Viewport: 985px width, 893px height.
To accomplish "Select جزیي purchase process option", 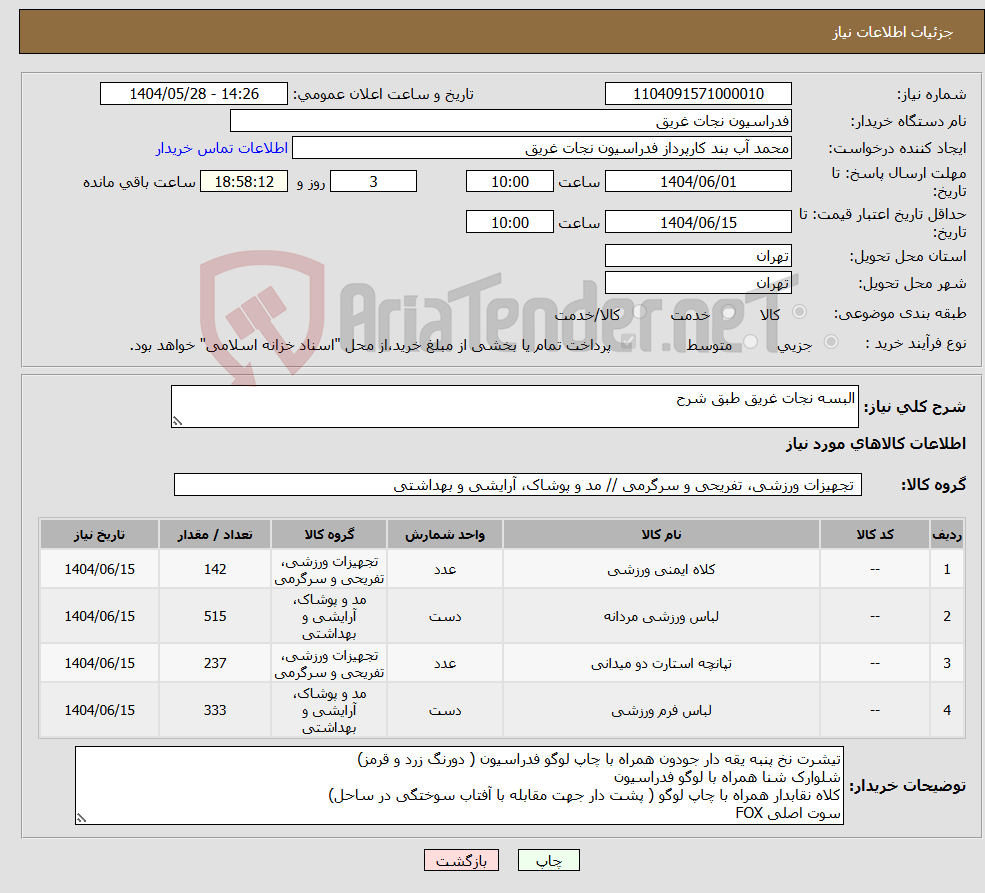I will click(830, 340).
